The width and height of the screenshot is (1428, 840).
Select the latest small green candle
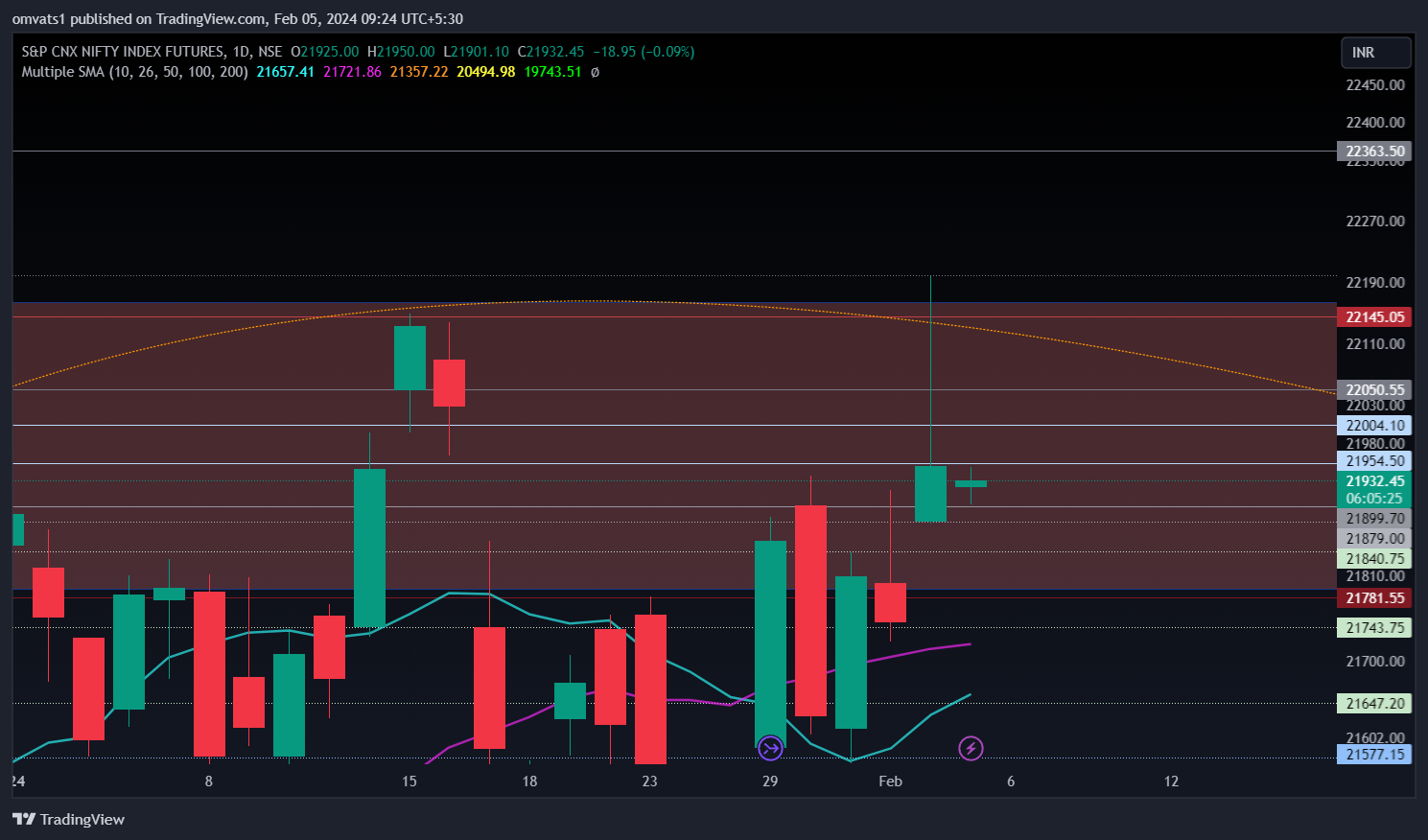tap(971, 484)
